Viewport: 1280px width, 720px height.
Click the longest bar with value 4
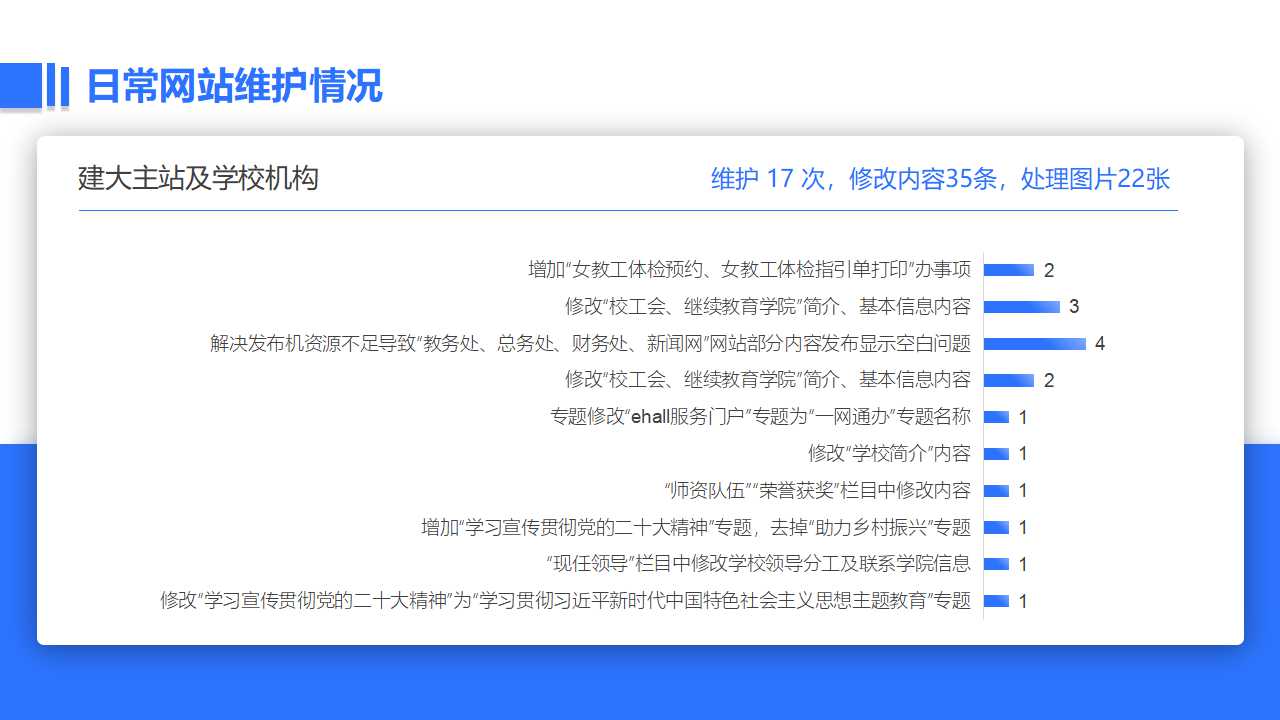1035,344
